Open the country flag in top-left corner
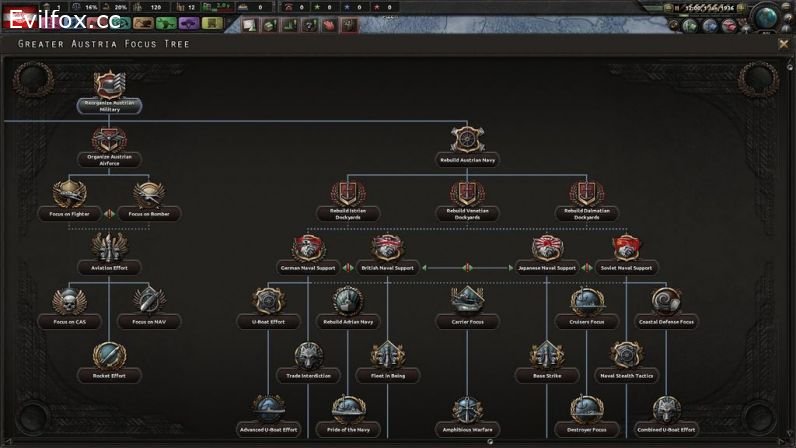Image resolution: width=796 pixels, height=448 pixels. pos(22,7)
